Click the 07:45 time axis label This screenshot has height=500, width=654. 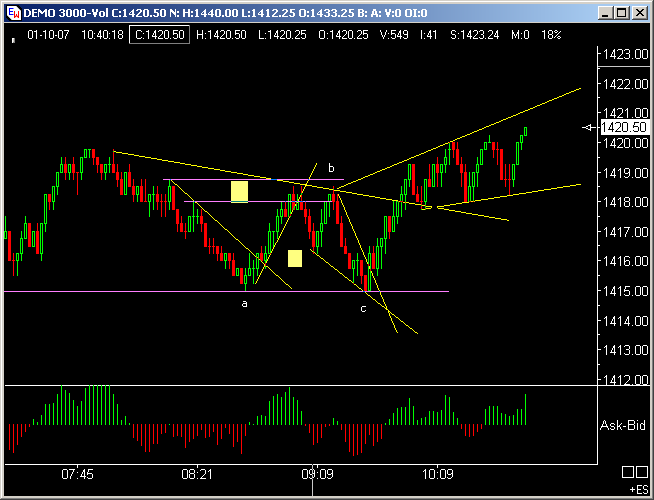77,474
